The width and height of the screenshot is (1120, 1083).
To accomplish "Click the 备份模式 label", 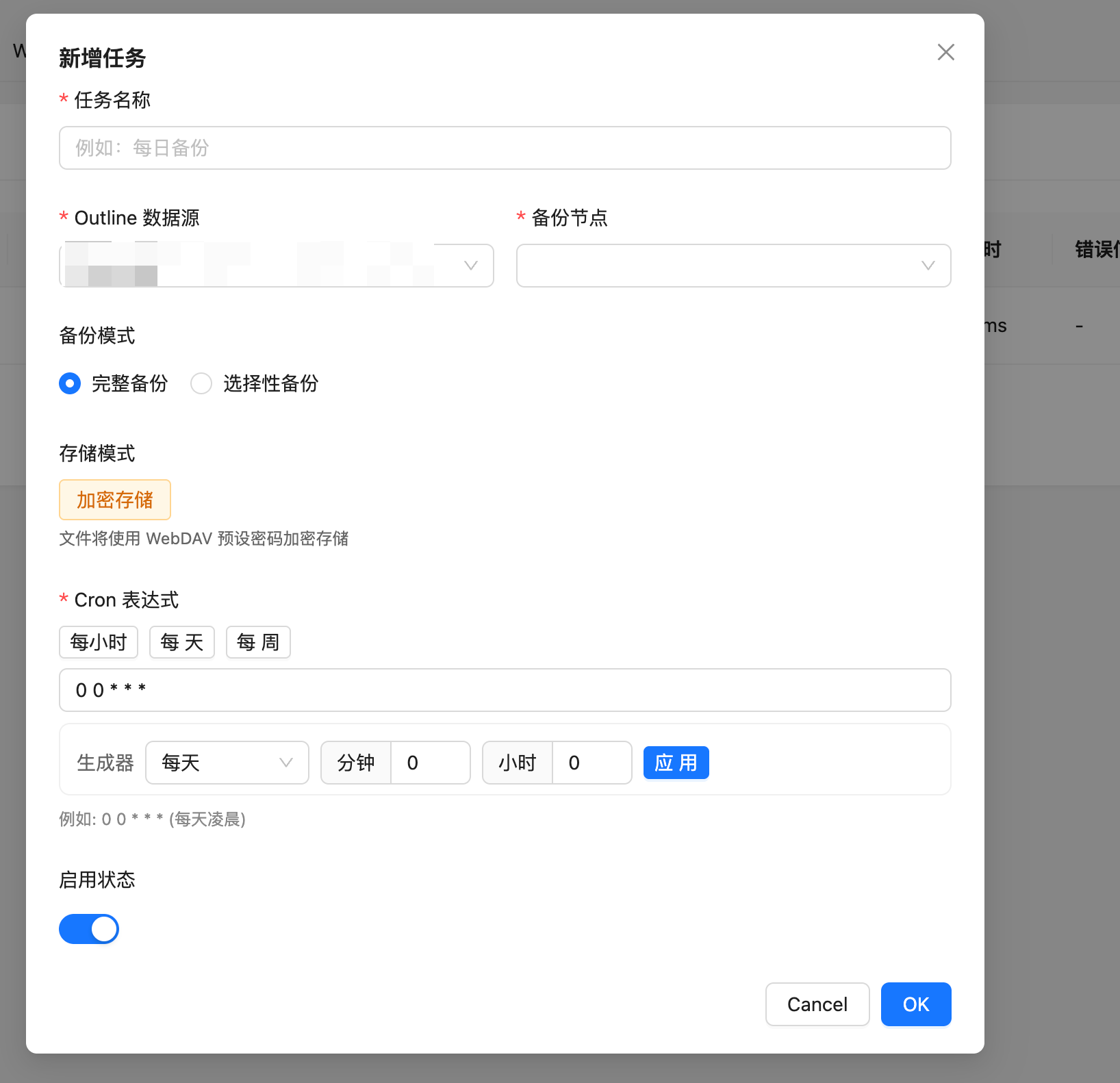I will click(x=97, y=336).
